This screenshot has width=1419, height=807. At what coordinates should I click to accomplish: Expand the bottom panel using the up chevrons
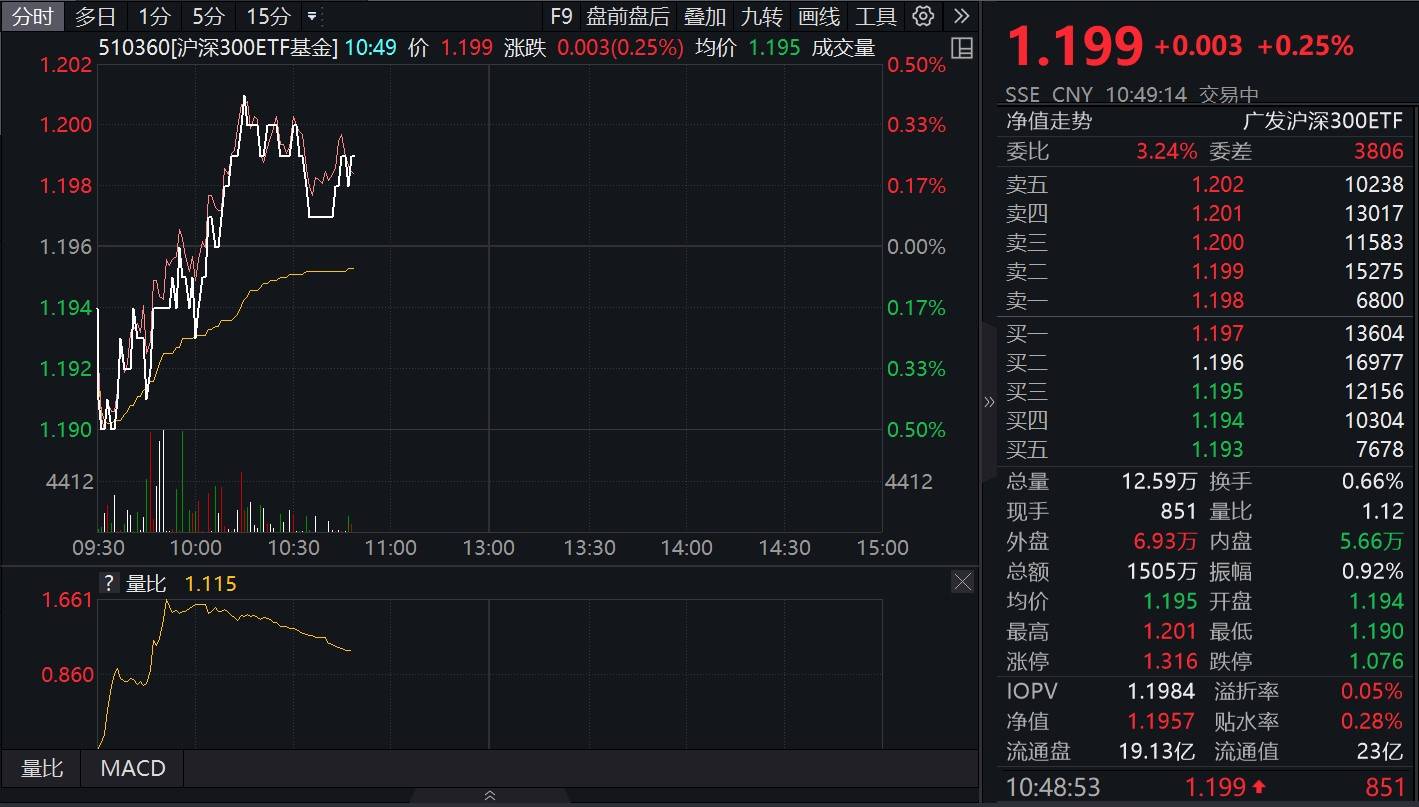pos(489,795)
